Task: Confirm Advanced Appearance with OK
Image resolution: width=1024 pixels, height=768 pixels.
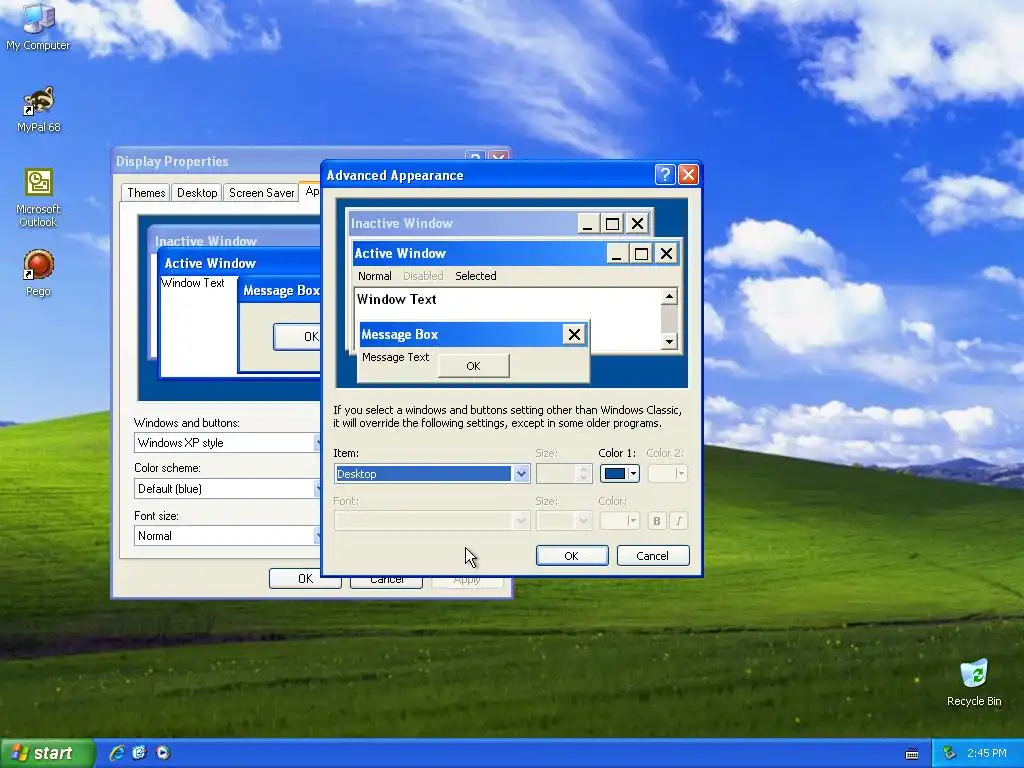Action: click(x=571, y=556)
